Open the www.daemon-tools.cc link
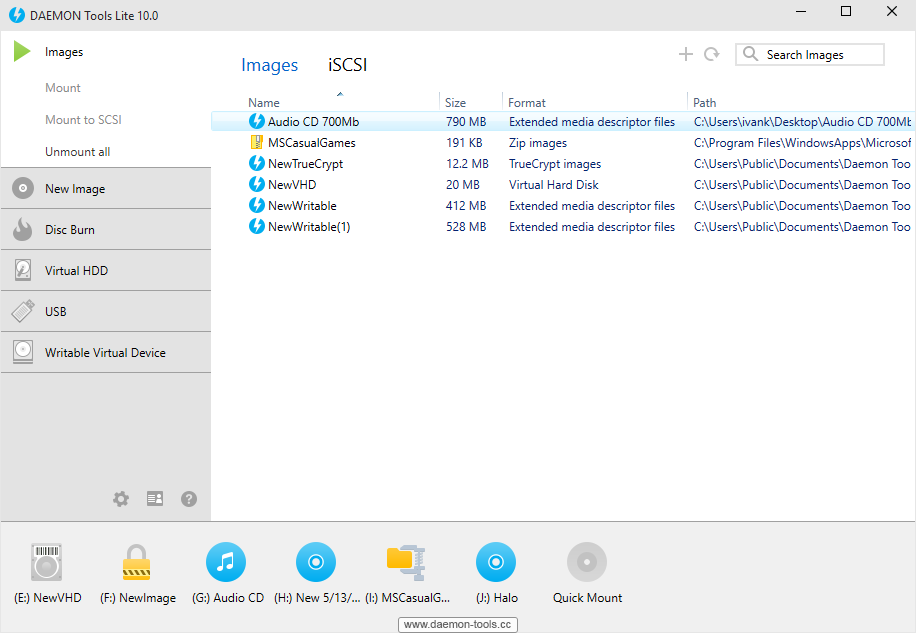 click(x=458, y=625)
